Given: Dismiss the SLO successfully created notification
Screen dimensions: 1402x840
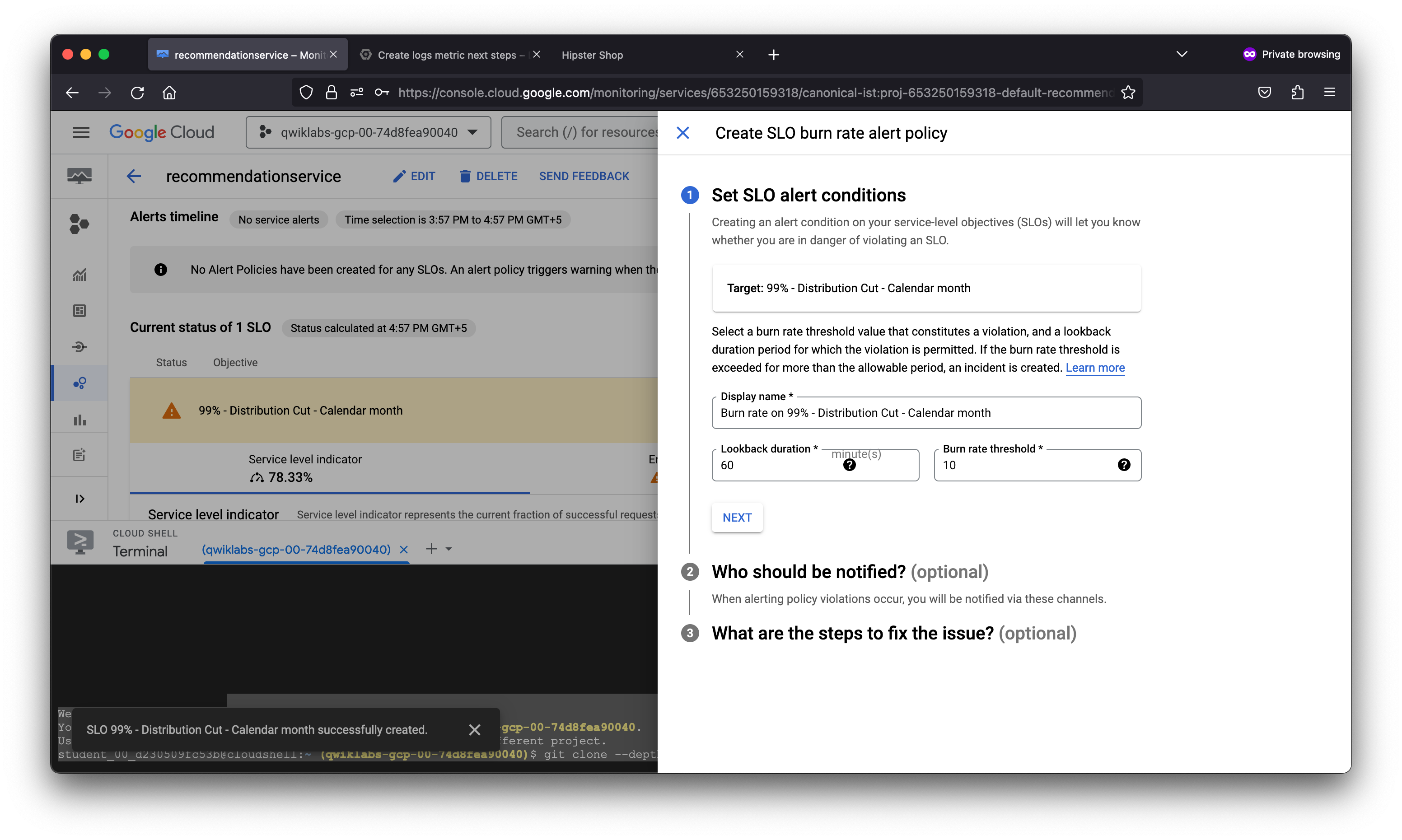Looking at the screenshot, I should pos(474,729).
